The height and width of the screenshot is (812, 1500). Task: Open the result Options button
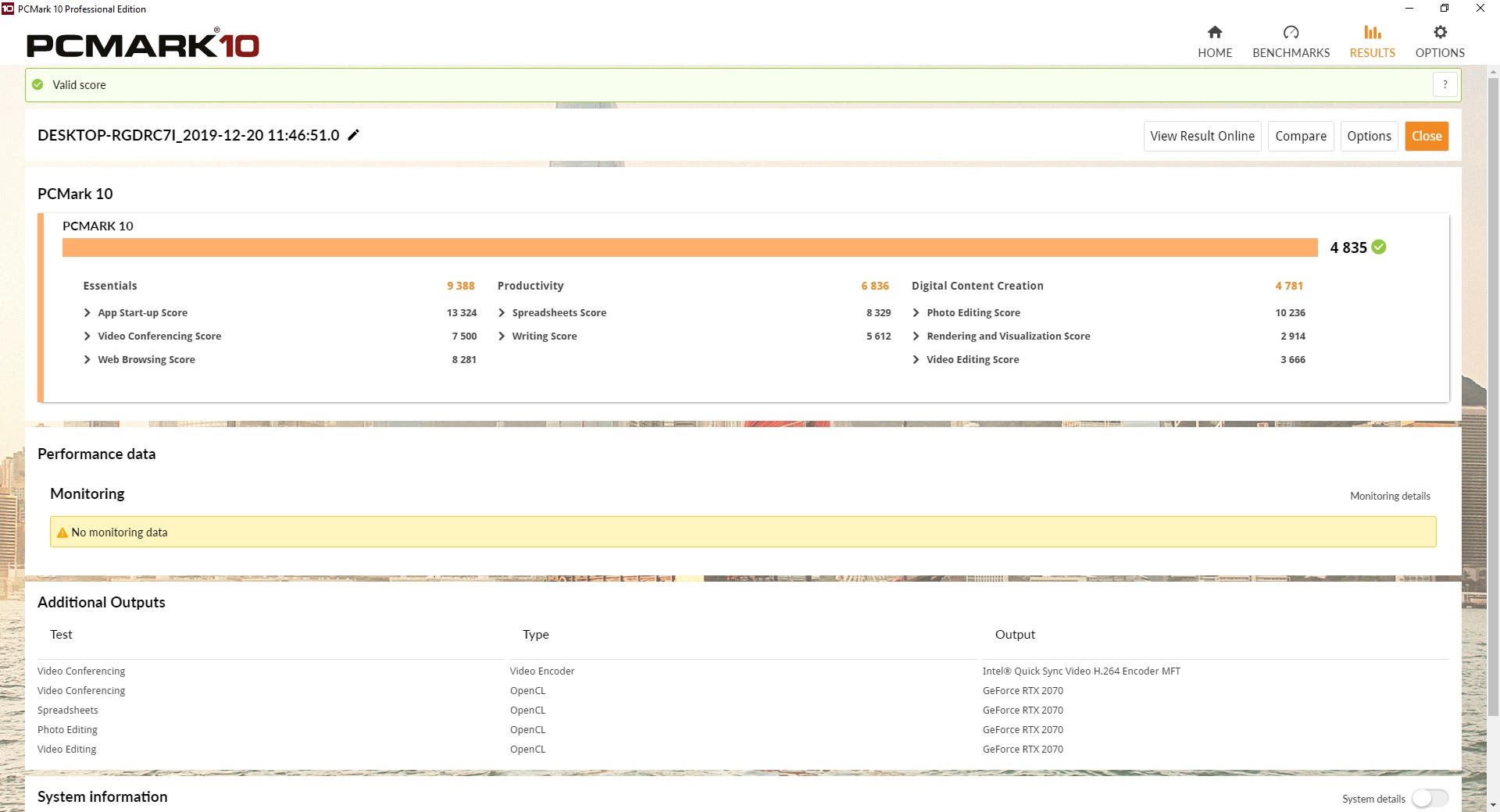pos(1369,136)
